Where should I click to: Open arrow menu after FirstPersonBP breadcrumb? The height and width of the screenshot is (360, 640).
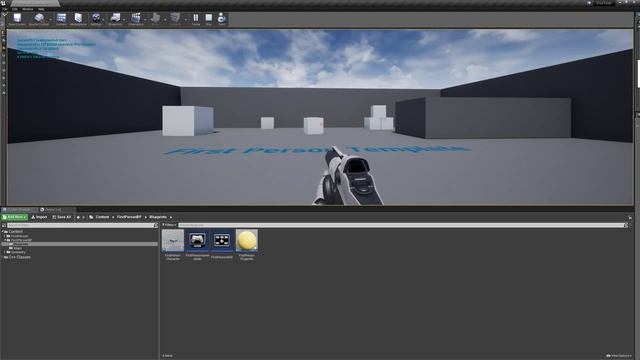click(145, 217)
